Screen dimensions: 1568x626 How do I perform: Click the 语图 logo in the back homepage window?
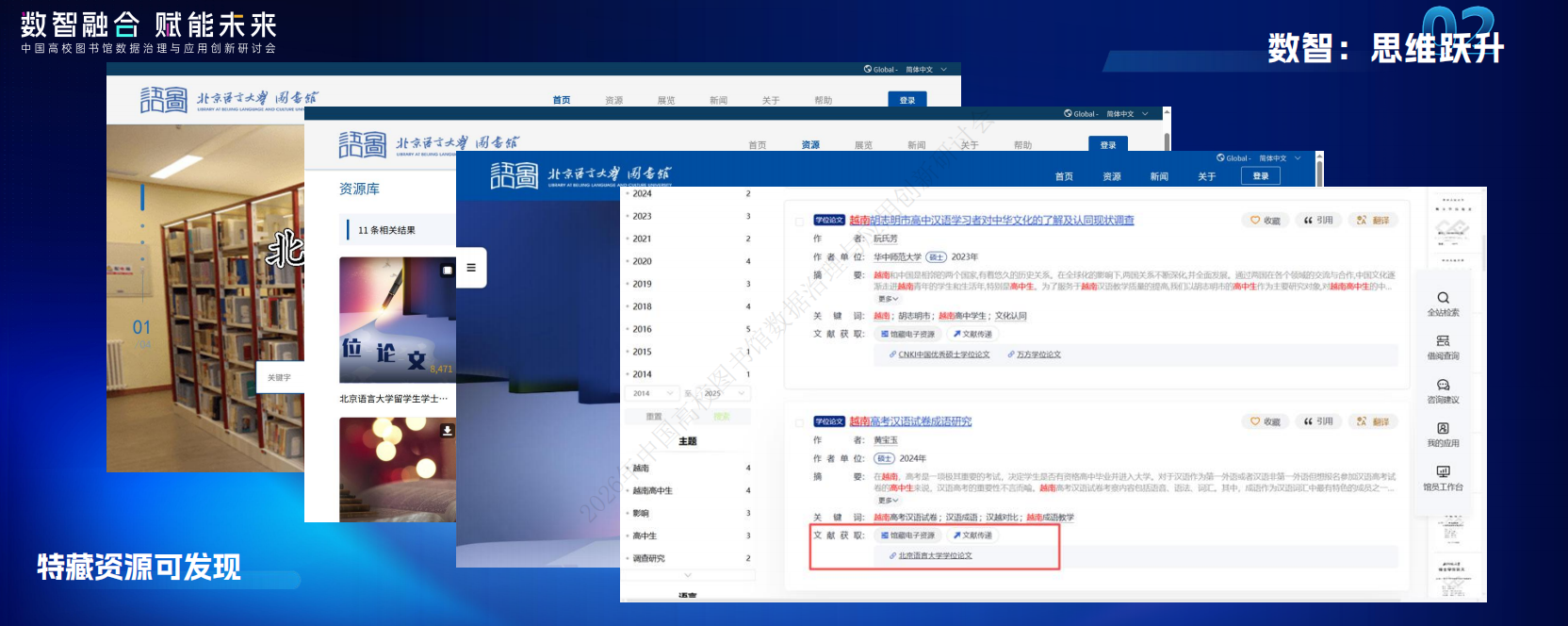[x=164, y=99]
